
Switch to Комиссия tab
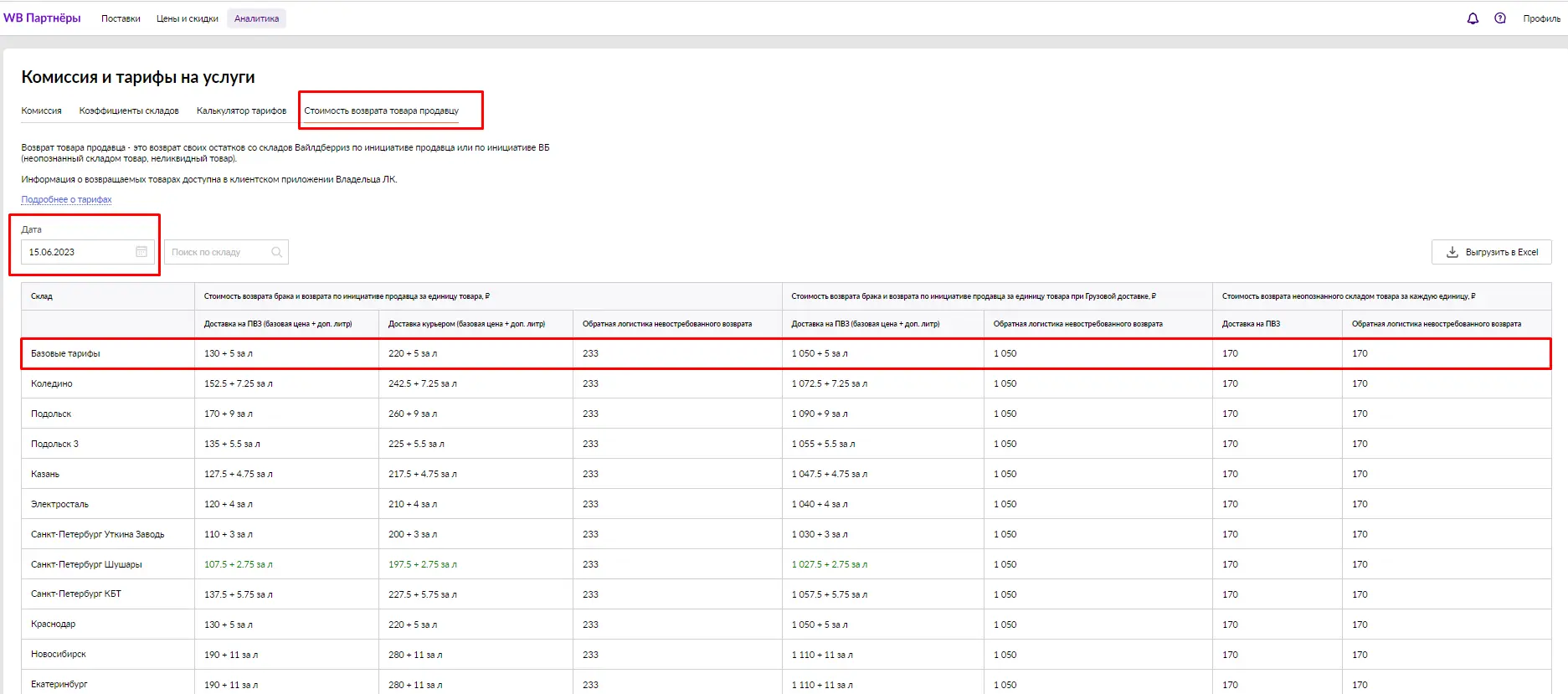pos(41,111)
